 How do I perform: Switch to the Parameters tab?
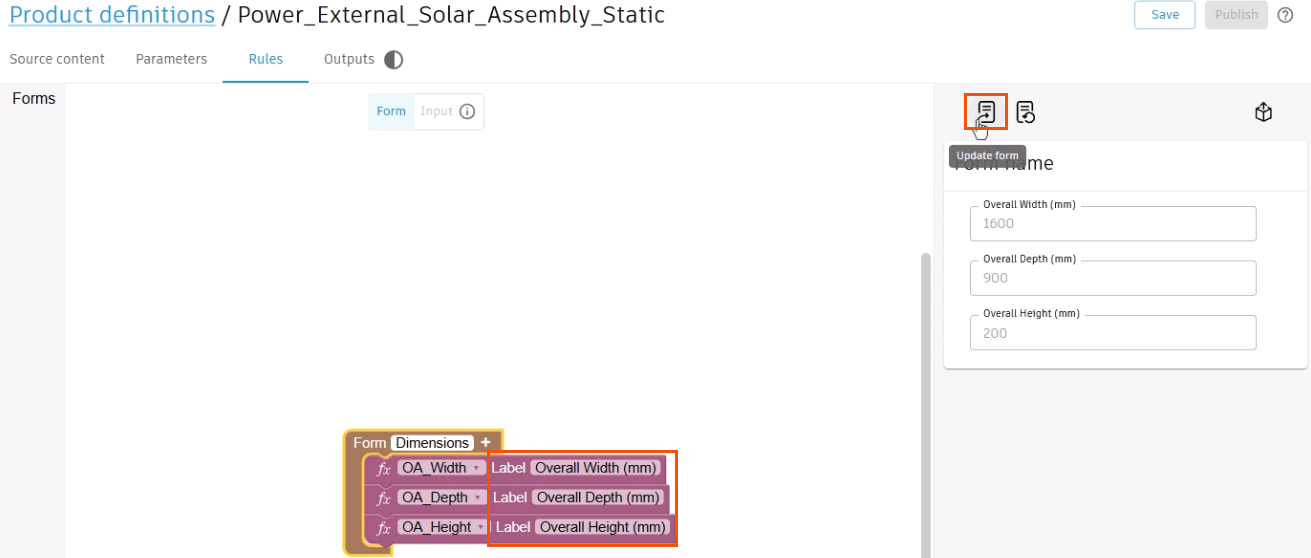point(171,59)
